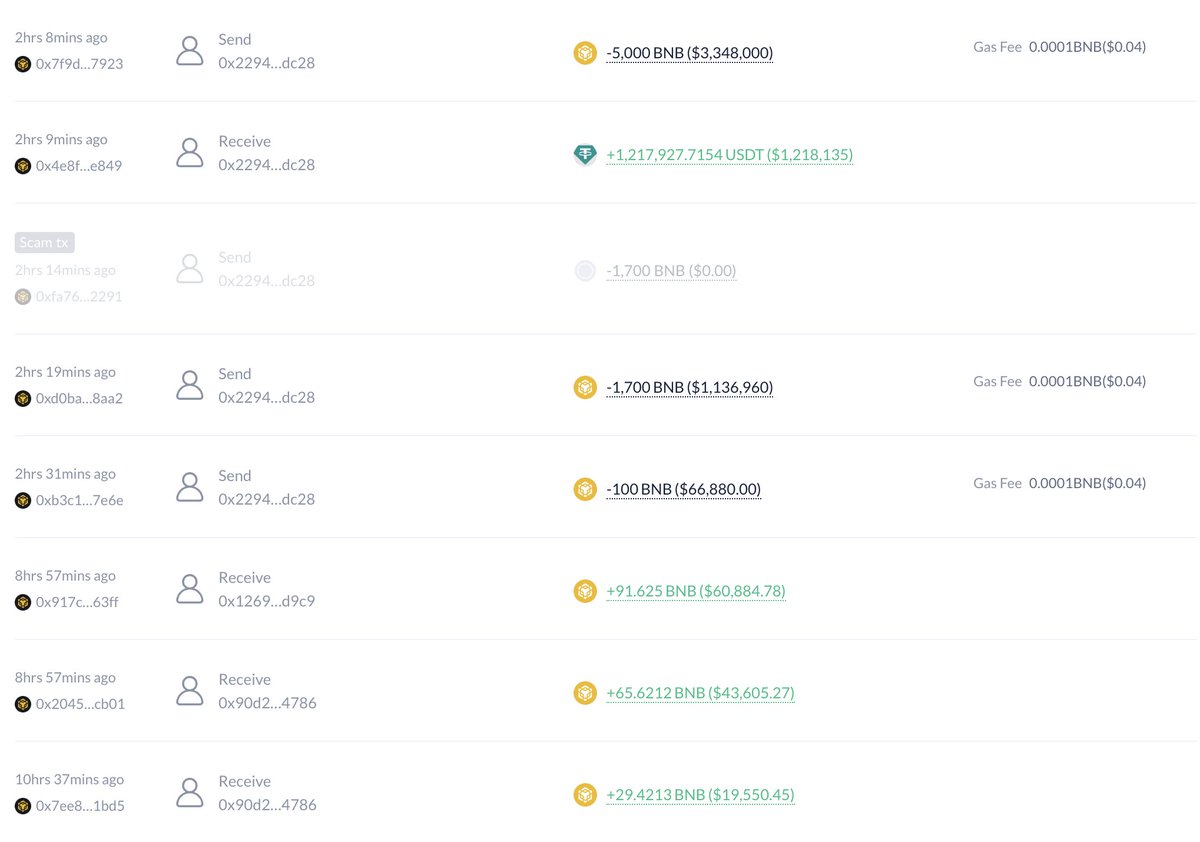This screenshot has height=842, width=1200.
Task: Click the "2hrs 9mins ago" timestamp
Action: 61,140
